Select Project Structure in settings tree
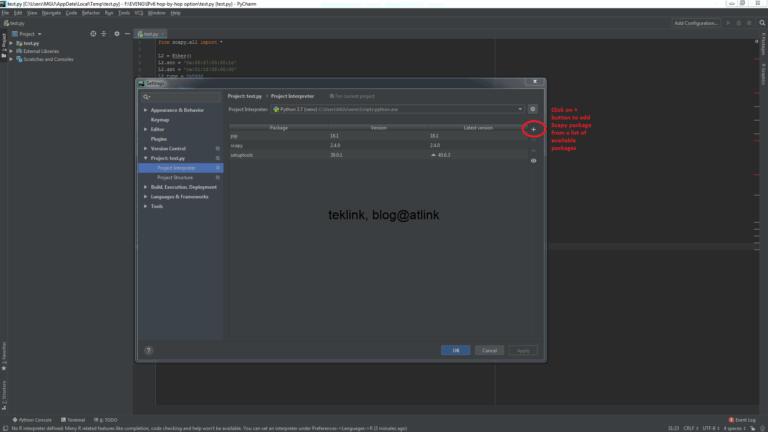Viewport: 768px width, 432px height. [x=175, y=177]
